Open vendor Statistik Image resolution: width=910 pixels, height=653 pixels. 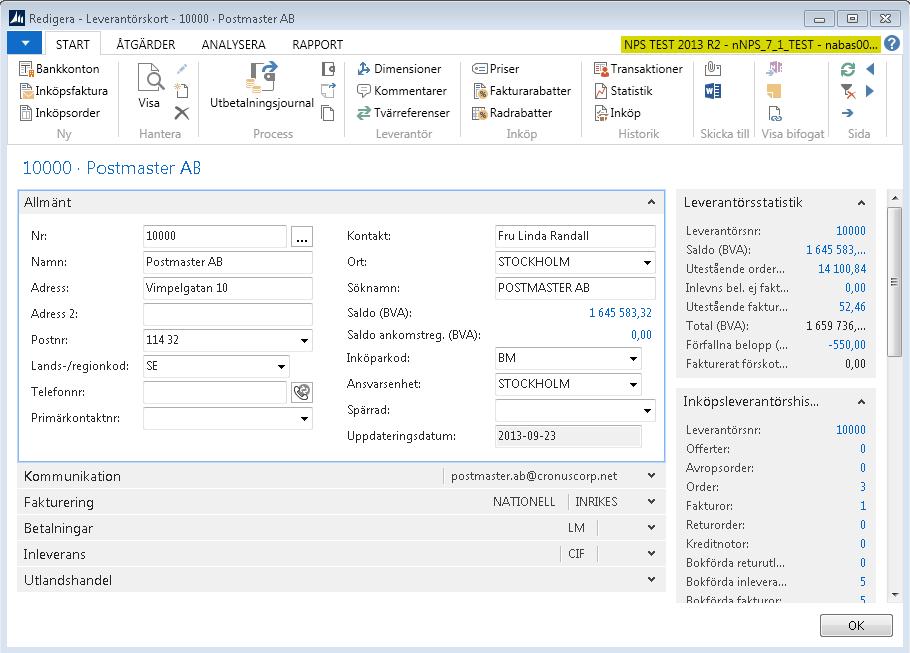pos(623,91)
